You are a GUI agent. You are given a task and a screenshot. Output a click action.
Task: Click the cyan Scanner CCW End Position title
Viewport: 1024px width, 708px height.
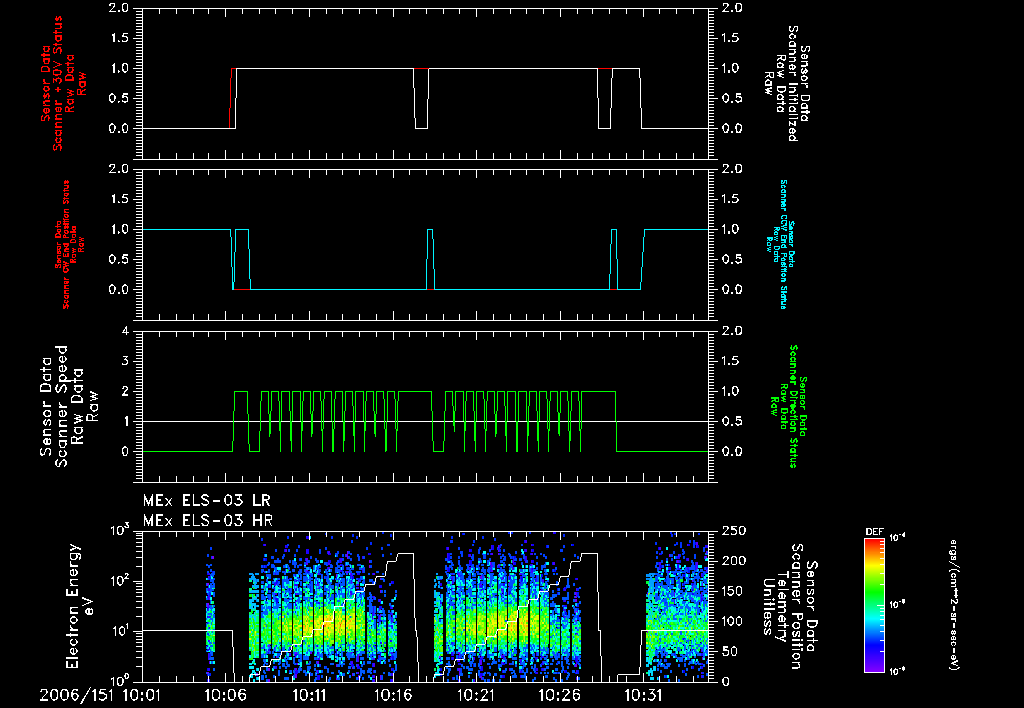[780, 244]
